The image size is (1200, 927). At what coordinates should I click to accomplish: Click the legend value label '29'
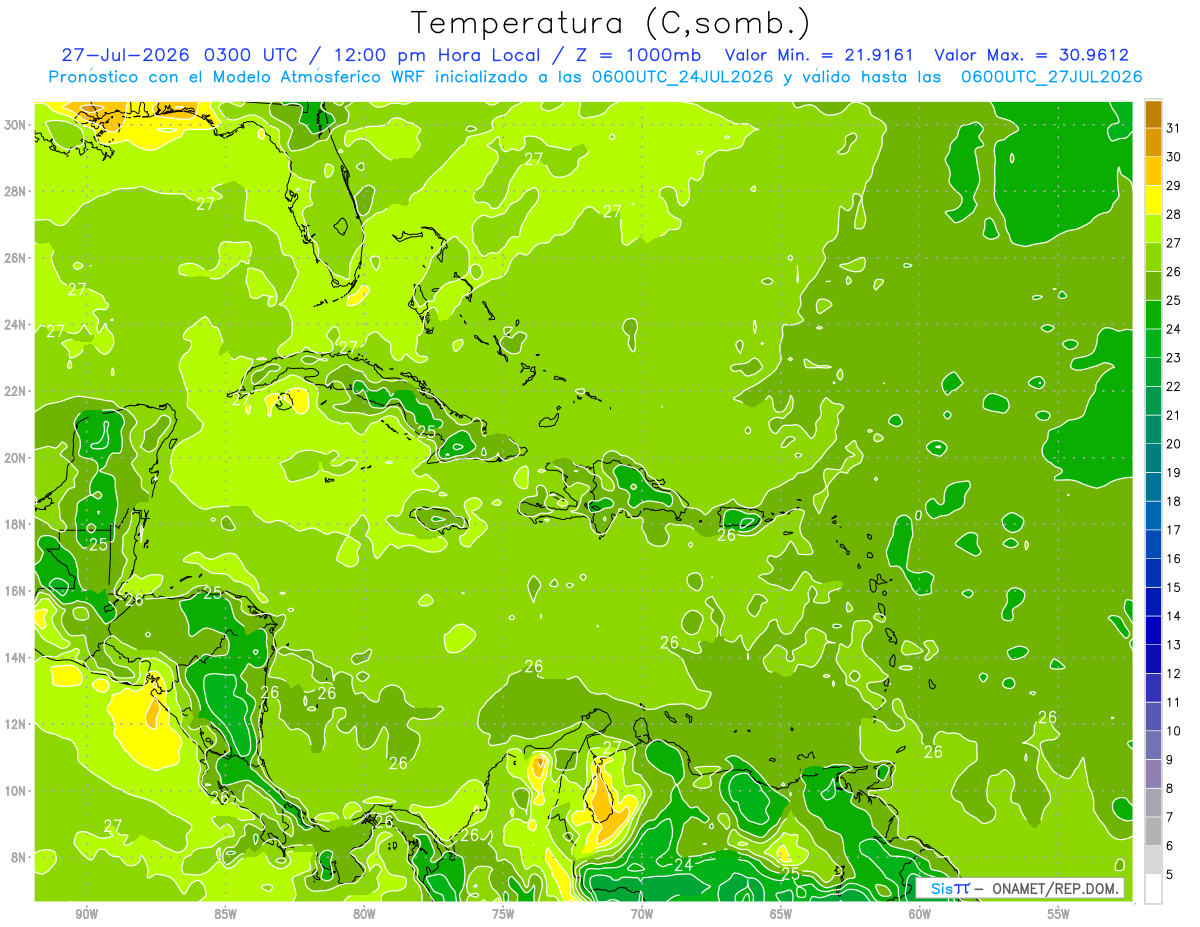click(x=1174, y=185)
